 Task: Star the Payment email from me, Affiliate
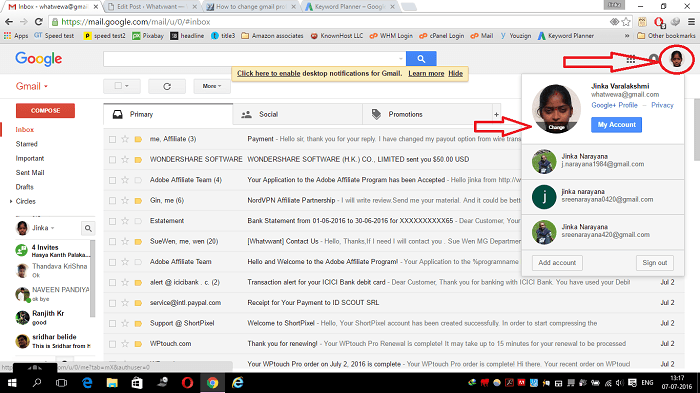(125, 139)
